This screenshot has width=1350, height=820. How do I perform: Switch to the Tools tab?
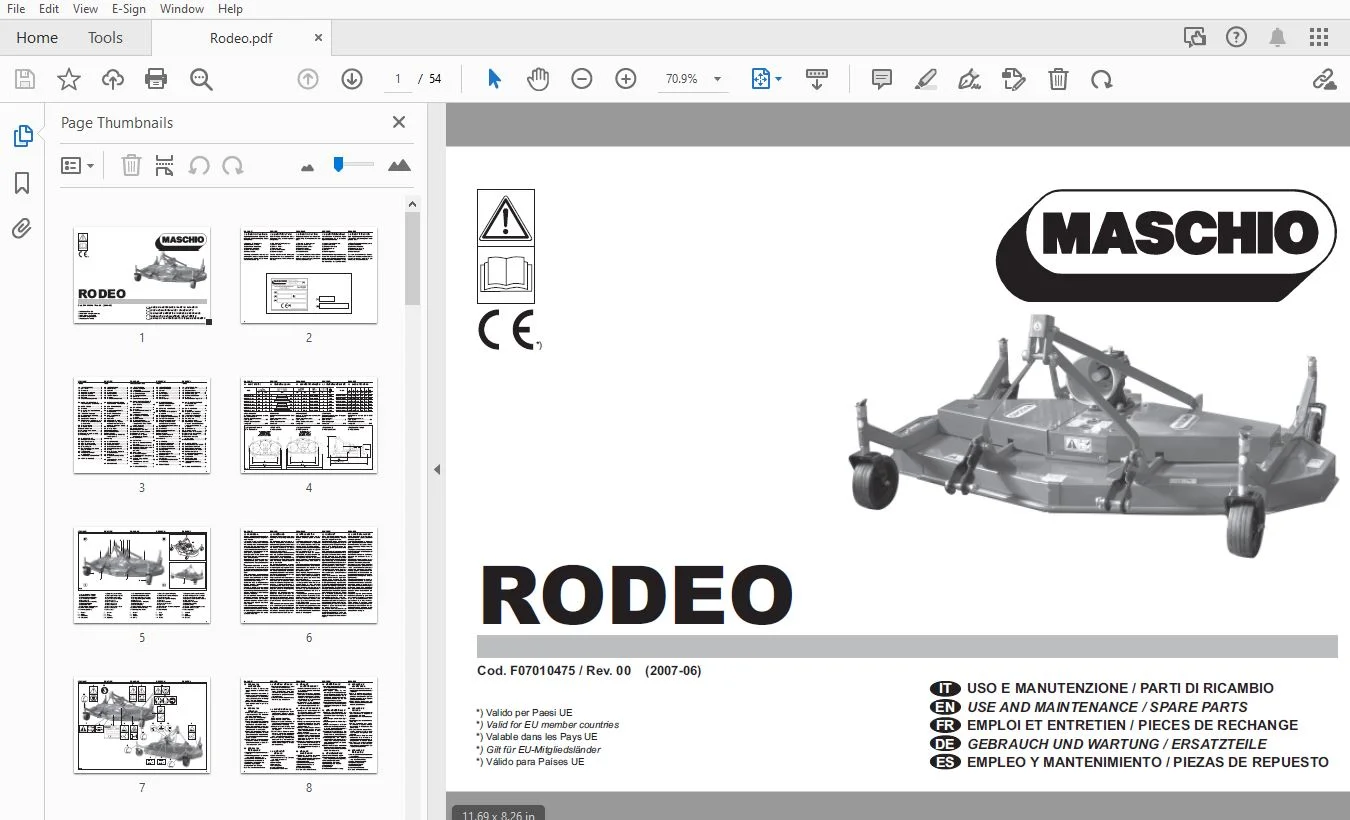pos(105,38)
